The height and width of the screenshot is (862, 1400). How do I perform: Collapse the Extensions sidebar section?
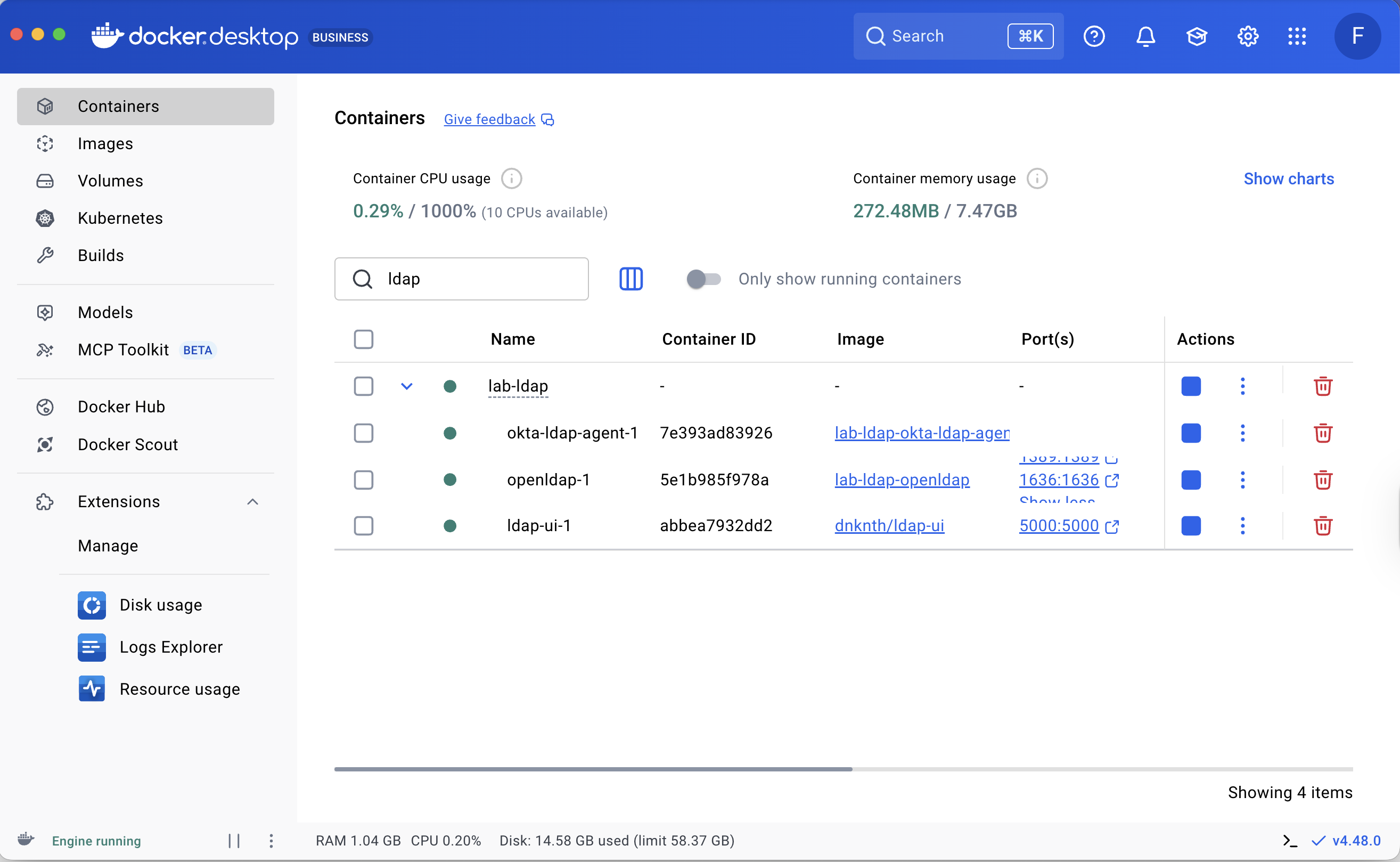252,502
